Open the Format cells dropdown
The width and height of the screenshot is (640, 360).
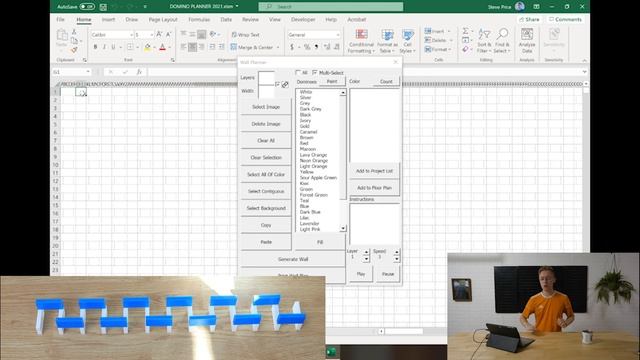point(450,49)
